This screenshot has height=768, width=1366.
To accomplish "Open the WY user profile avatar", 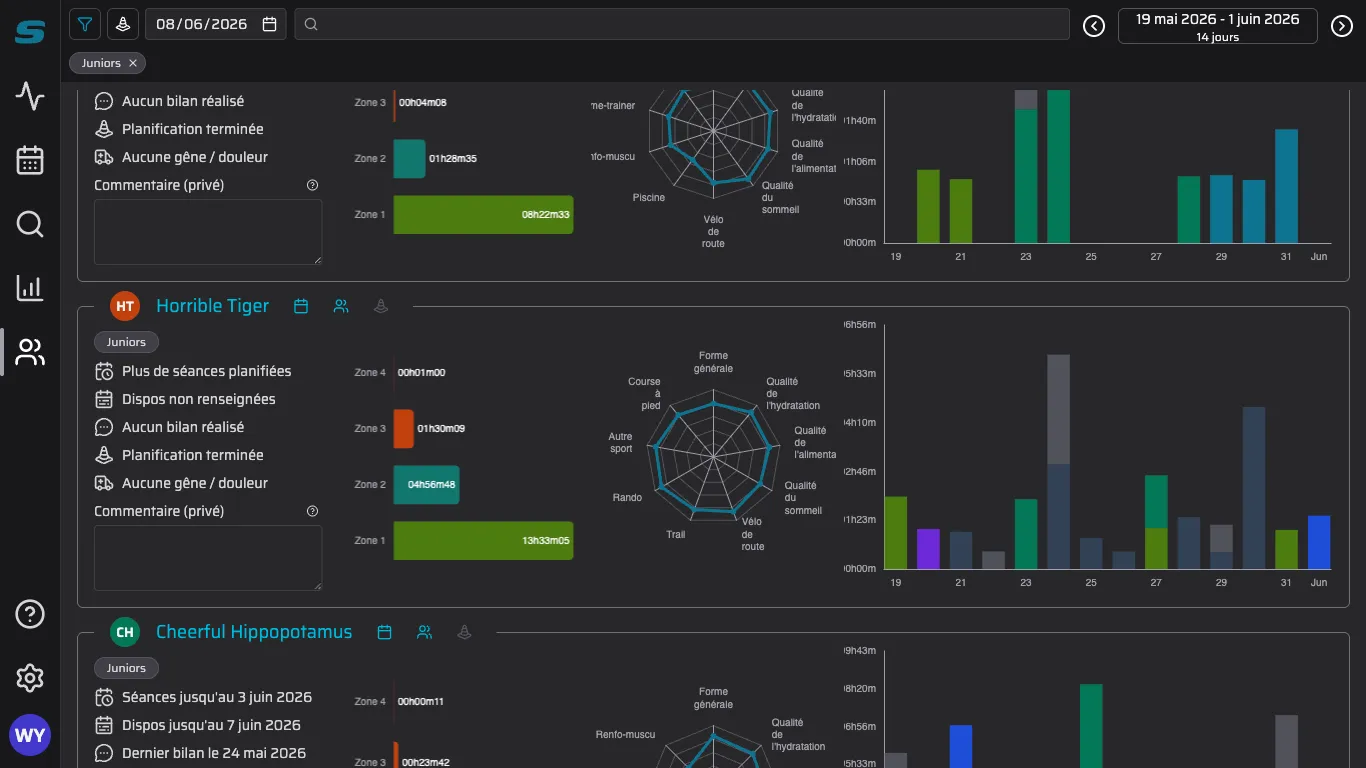I will click(30, 736).
